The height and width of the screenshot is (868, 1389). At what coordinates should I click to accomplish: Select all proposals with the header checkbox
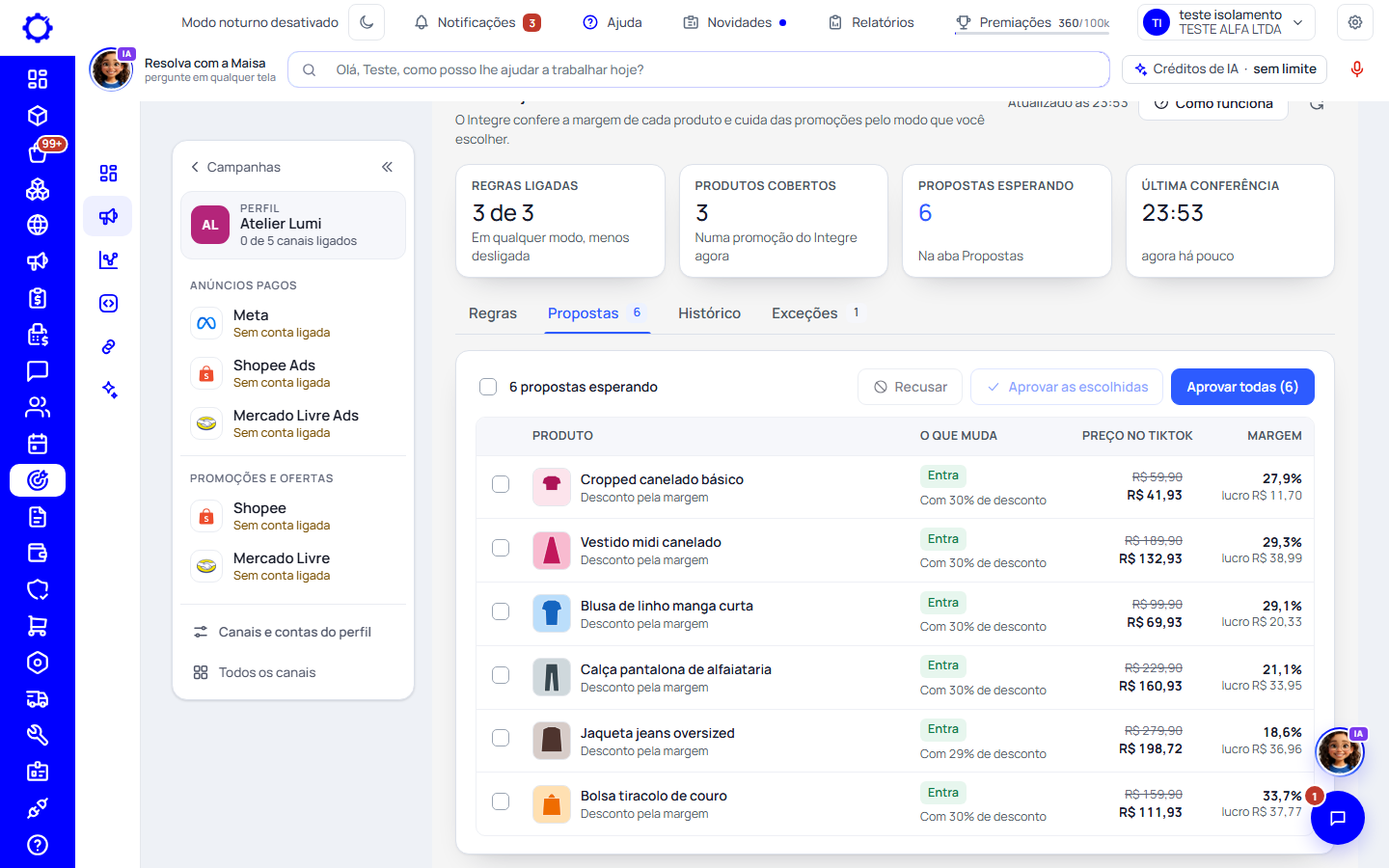488,387
